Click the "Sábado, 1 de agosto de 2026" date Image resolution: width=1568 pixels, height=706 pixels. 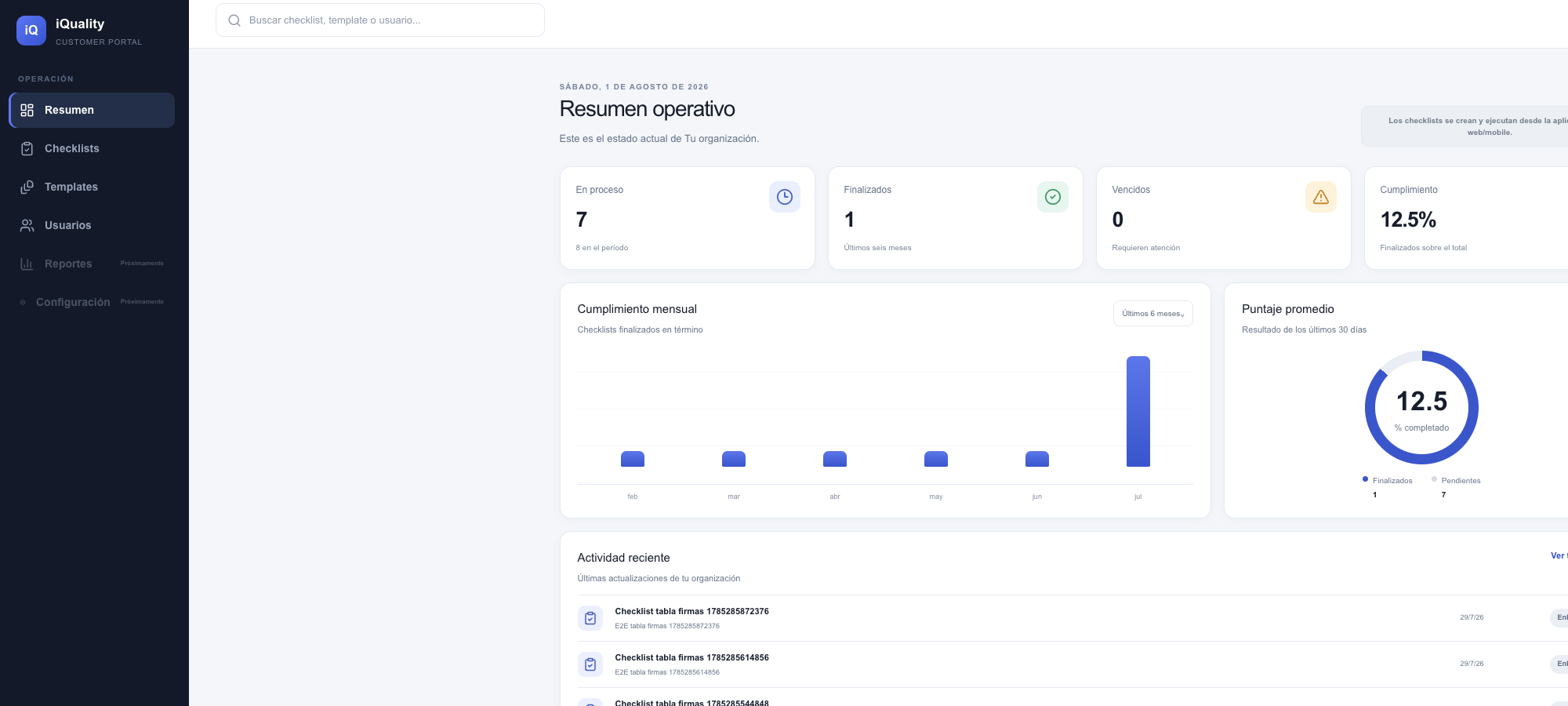(x=633, y=87)
